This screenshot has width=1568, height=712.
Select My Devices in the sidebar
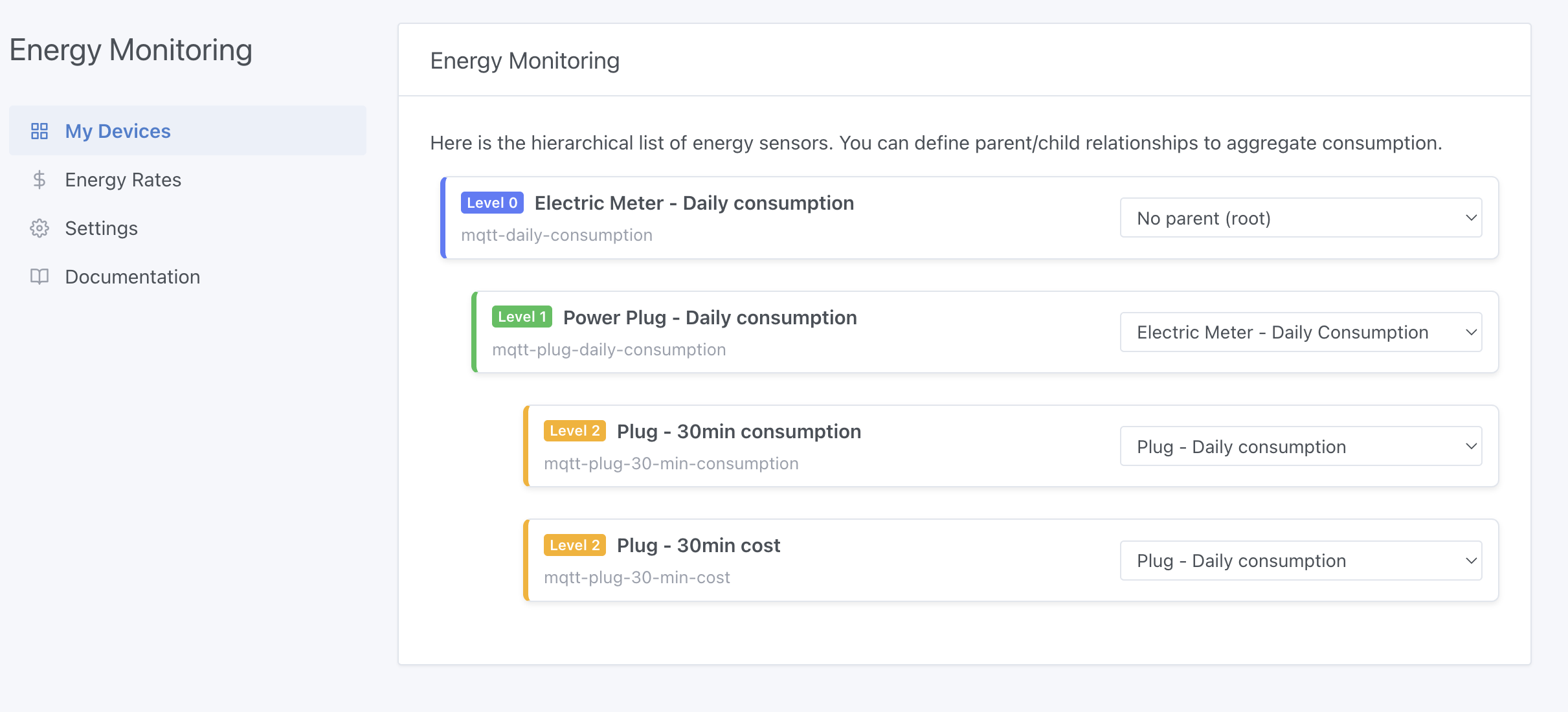118,131
